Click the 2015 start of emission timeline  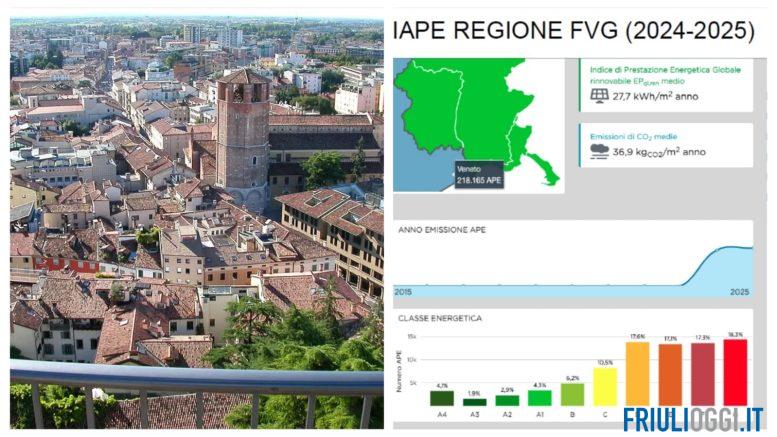(403, 291)
